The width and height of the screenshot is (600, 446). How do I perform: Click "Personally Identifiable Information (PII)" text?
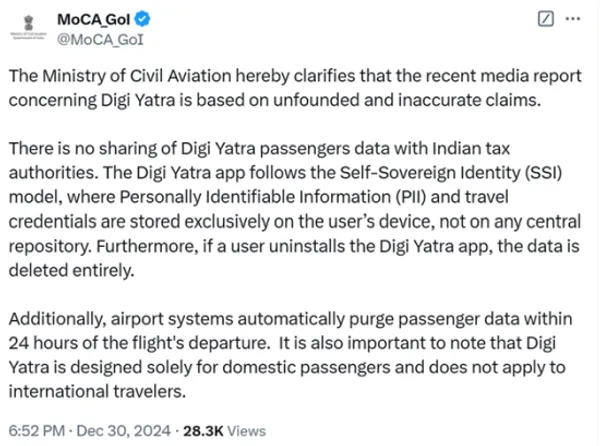coord(273,197)
